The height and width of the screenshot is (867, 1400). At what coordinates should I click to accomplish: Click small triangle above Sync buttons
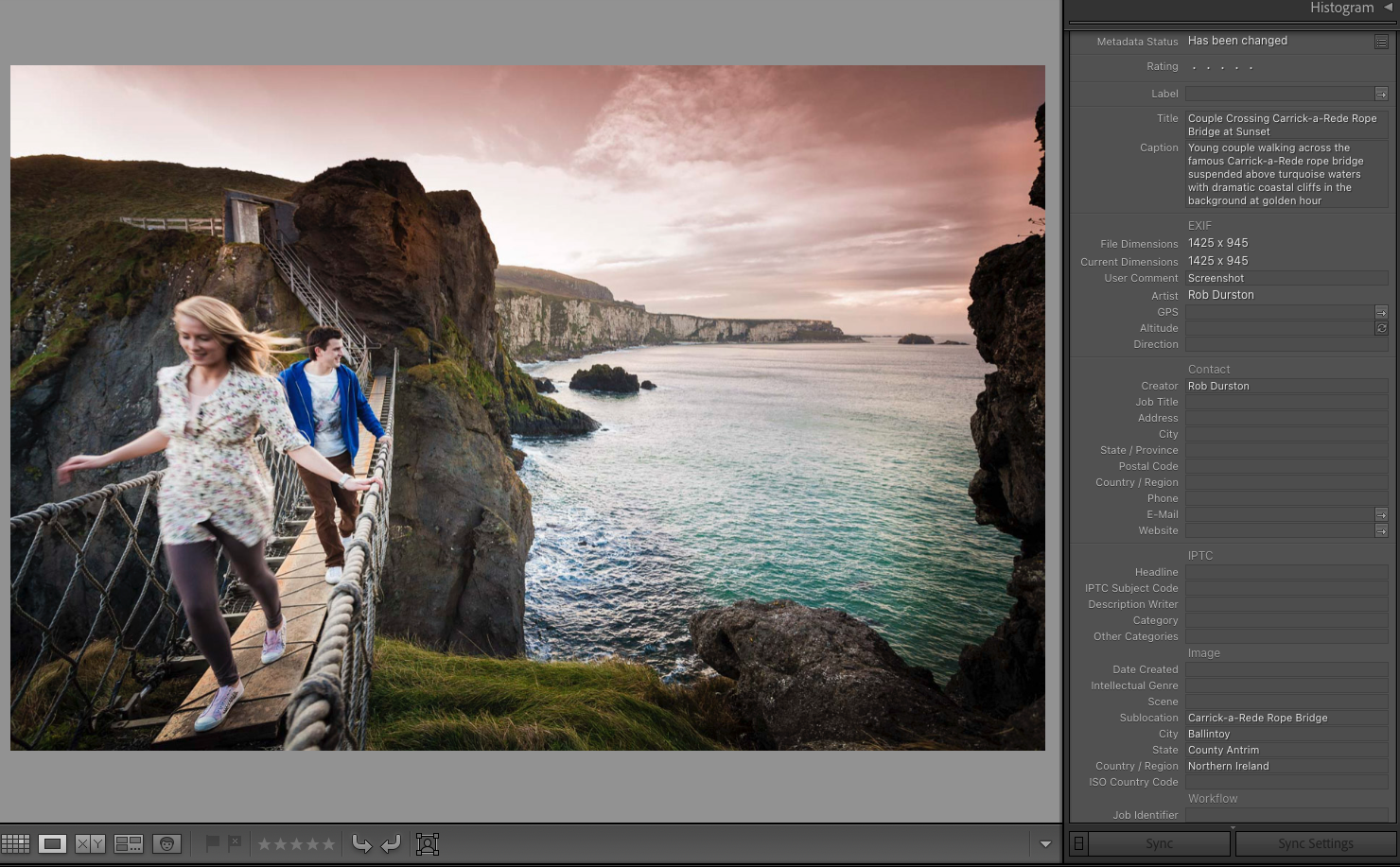coord(1232,827)
